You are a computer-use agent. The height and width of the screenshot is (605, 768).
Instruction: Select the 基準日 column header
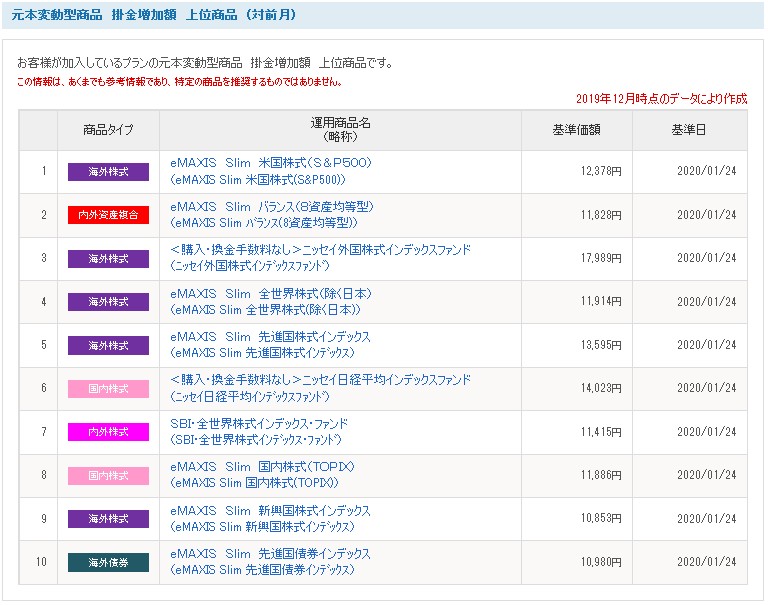pos(689,130)
